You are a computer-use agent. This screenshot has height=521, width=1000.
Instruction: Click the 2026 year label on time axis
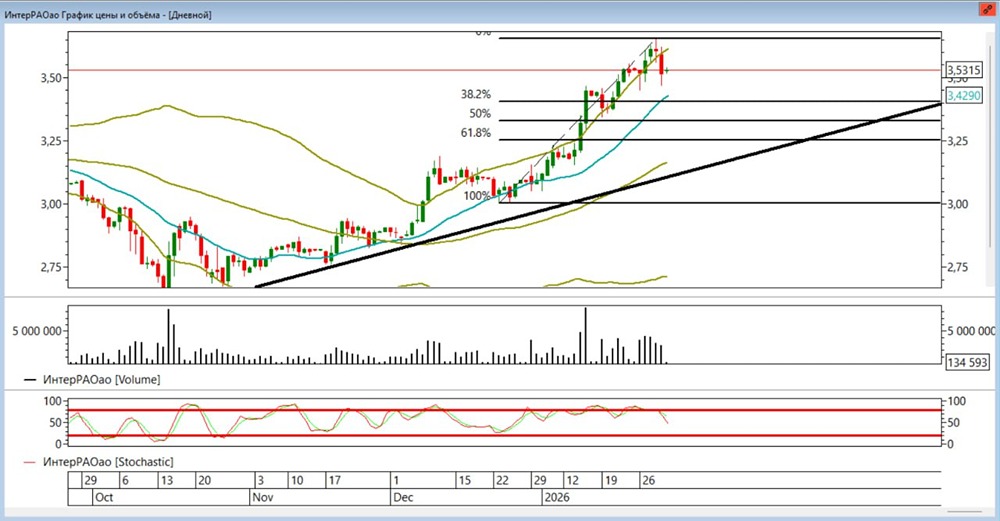(557, 497)
